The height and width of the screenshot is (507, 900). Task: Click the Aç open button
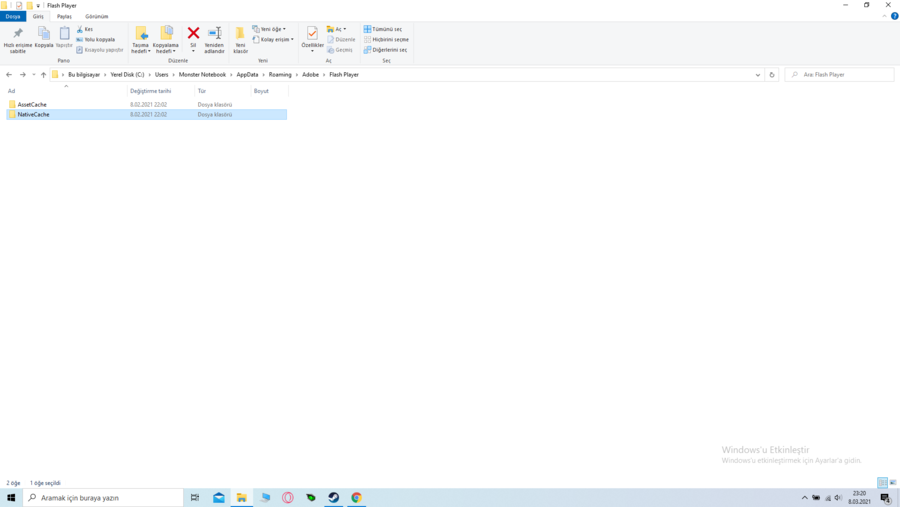pos(336,29)
